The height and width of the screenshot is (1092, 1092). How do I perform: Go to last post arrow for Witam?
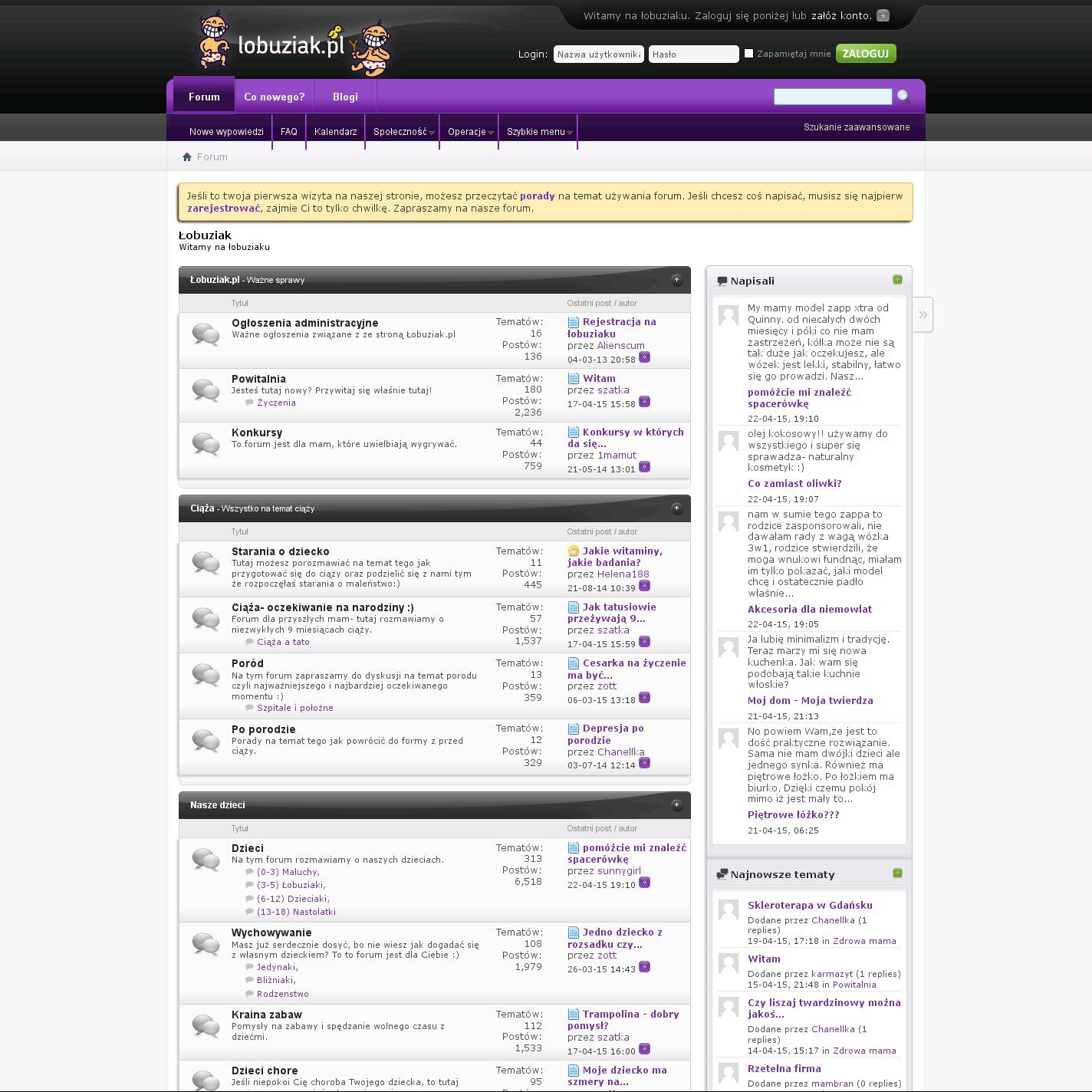[x=645, y=402]
